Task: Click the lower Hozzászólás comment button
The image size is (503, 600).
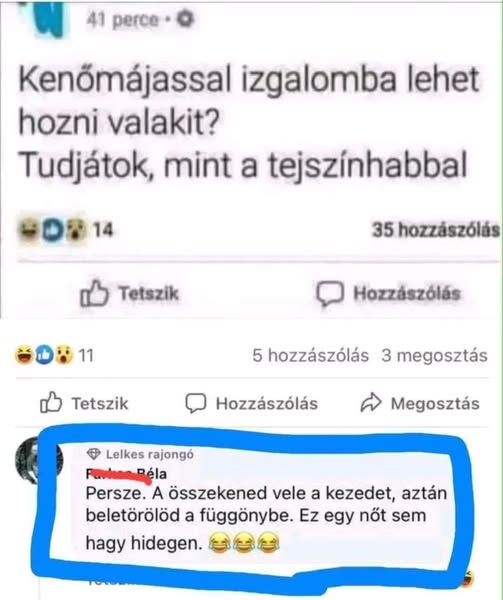Action: pos(251,404)
